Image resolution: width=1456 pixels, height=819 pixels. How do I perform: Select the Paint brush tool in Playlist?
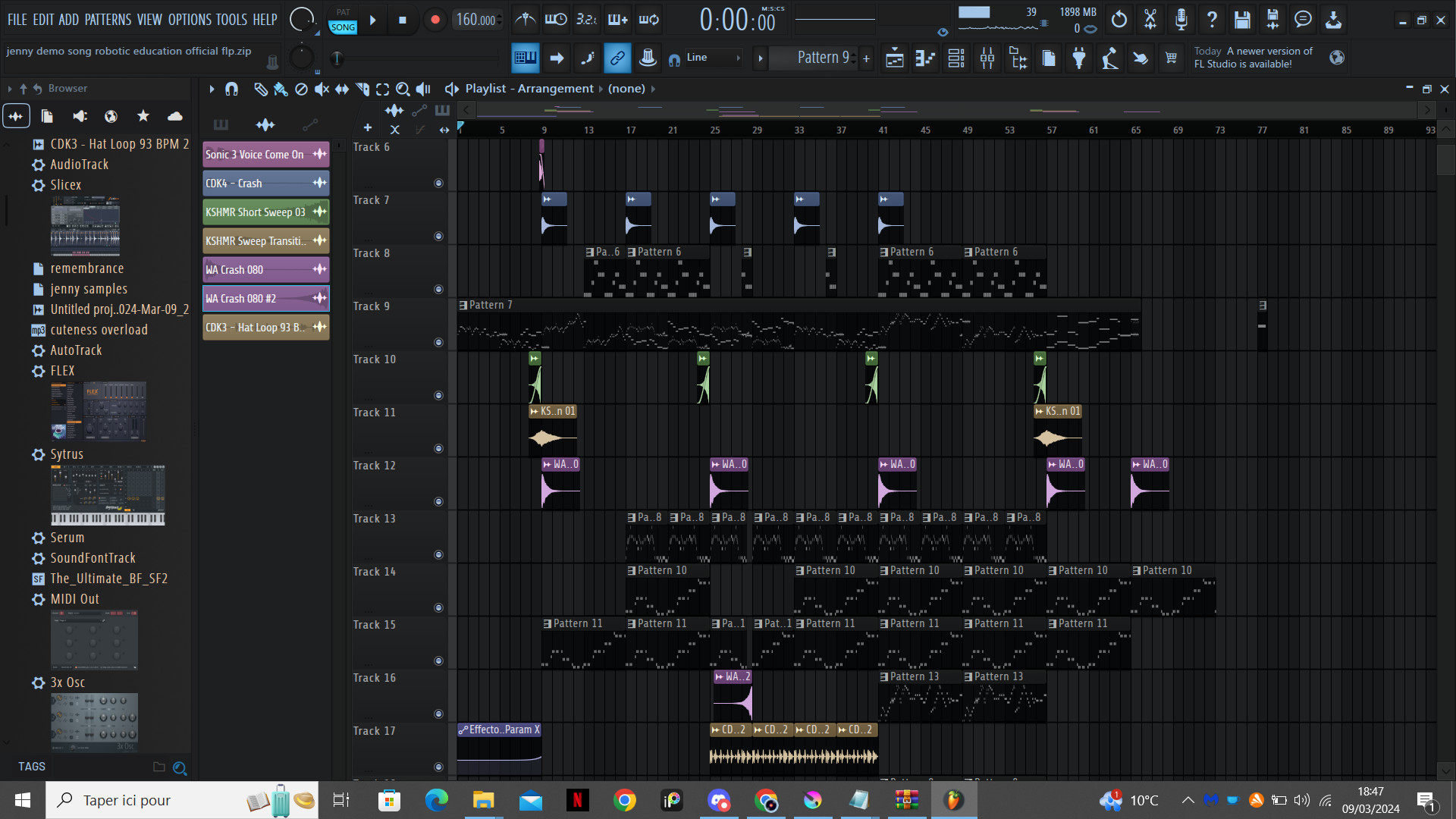[x=281, y=89]
